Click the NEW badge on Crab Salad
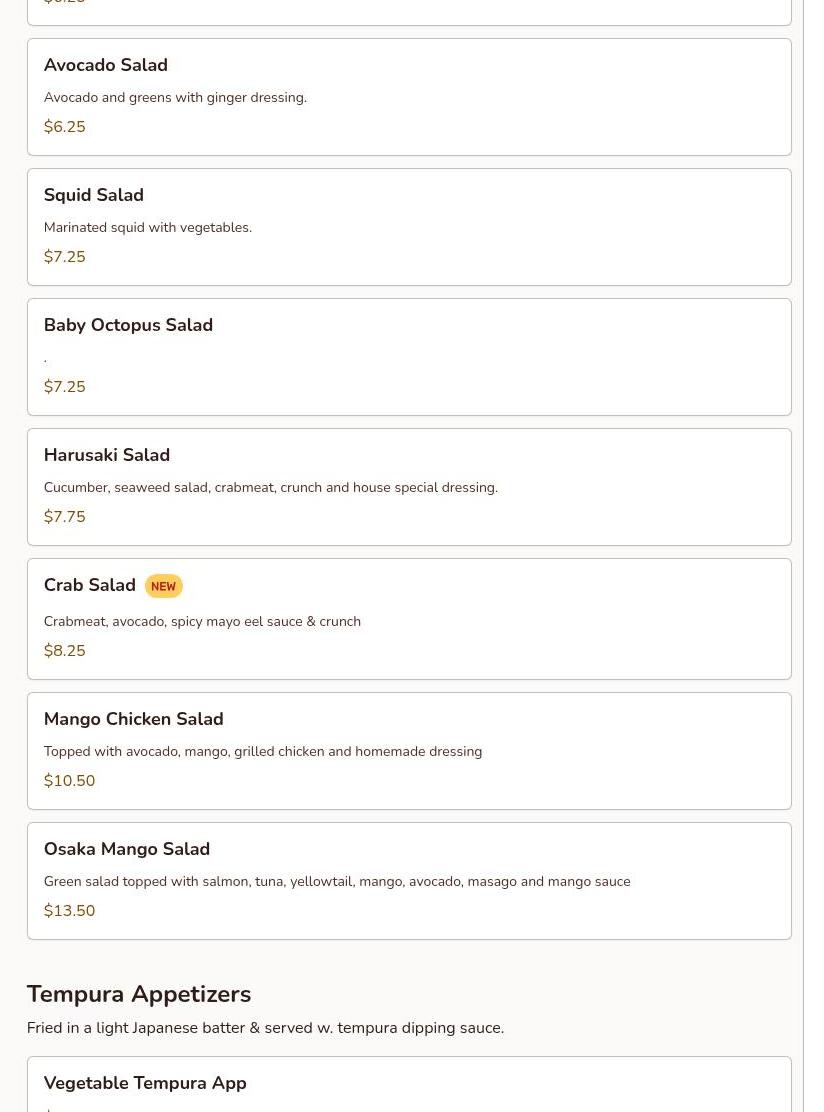824x1112 pixels. [x=163, y=587]
